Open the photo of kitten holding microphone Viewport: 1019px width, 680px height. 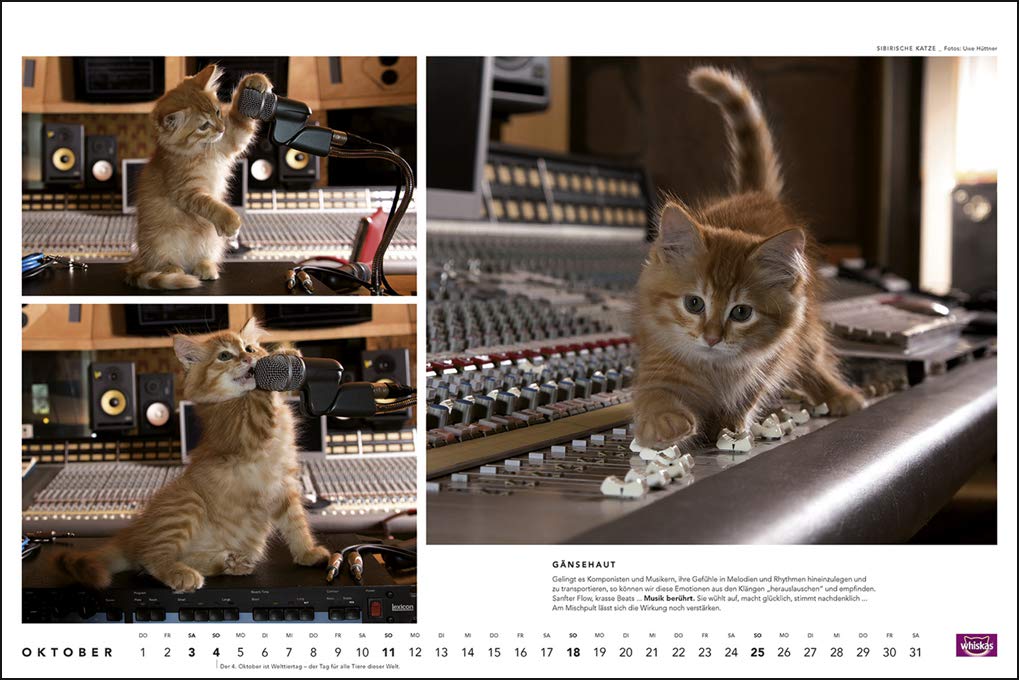[220, 176]
